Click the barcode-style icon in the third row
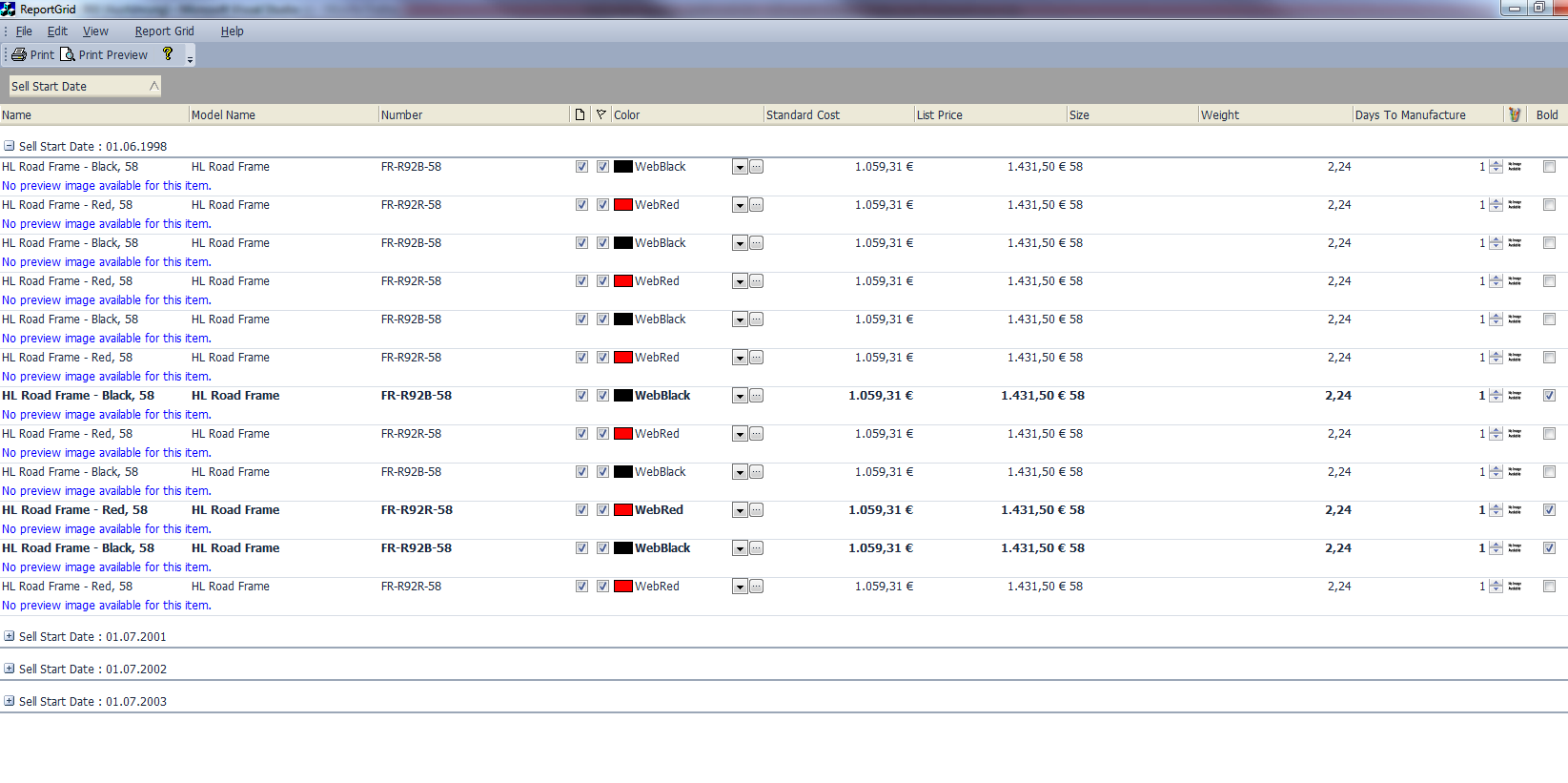1568x783 pixels. (1515, 243)
